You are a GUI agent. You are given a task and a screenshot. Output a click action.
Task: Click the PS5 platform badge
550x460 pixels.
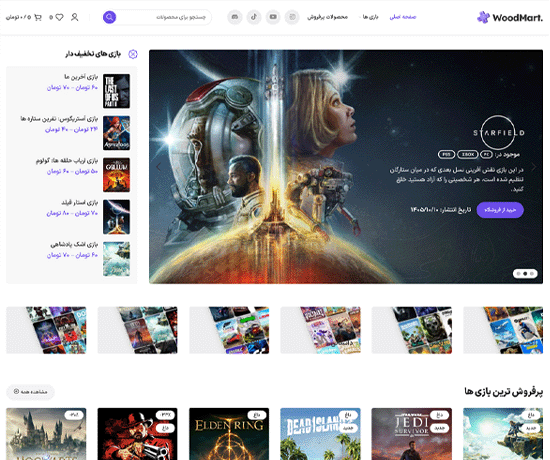coord(446,154)
